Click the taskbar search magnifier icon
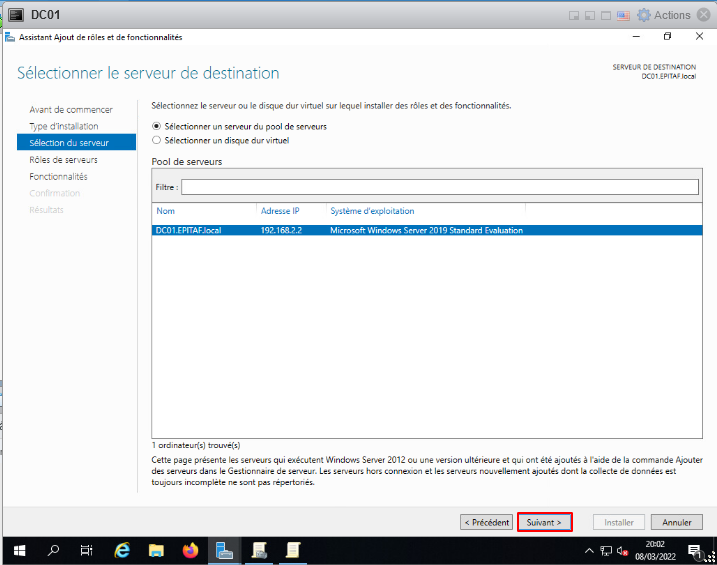 [x=54, y=550]
